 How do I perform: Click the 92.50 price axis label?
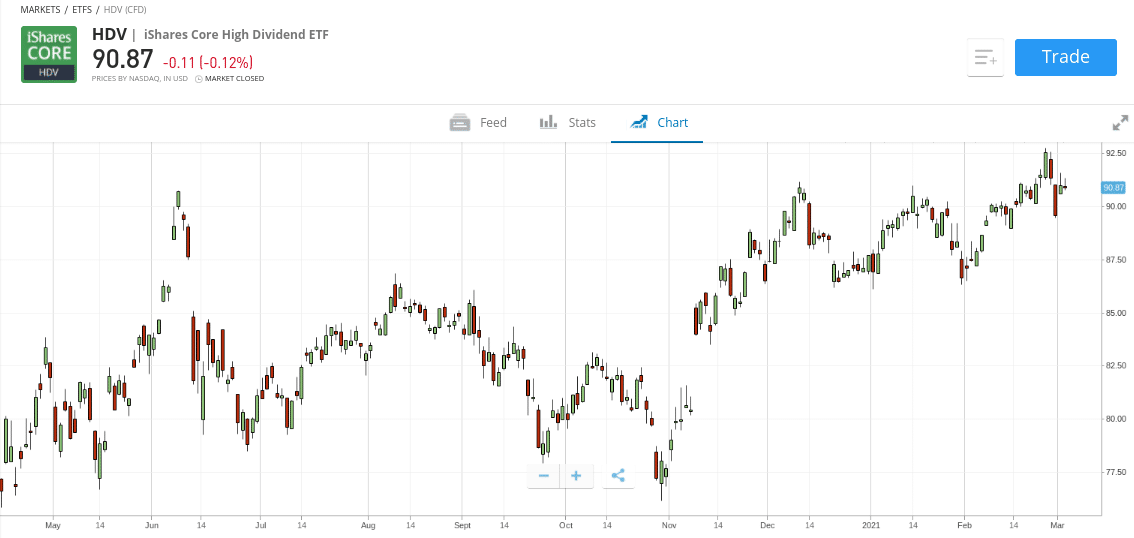(1114, 153)
